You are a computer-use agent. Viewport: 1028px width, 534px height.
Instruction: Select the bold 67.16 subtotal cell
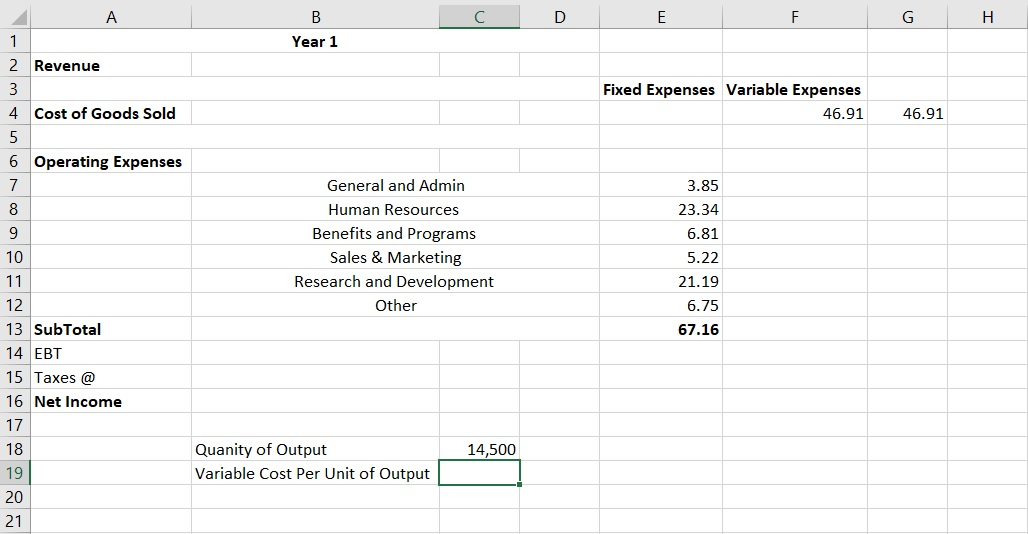click(x=661, y=329)
